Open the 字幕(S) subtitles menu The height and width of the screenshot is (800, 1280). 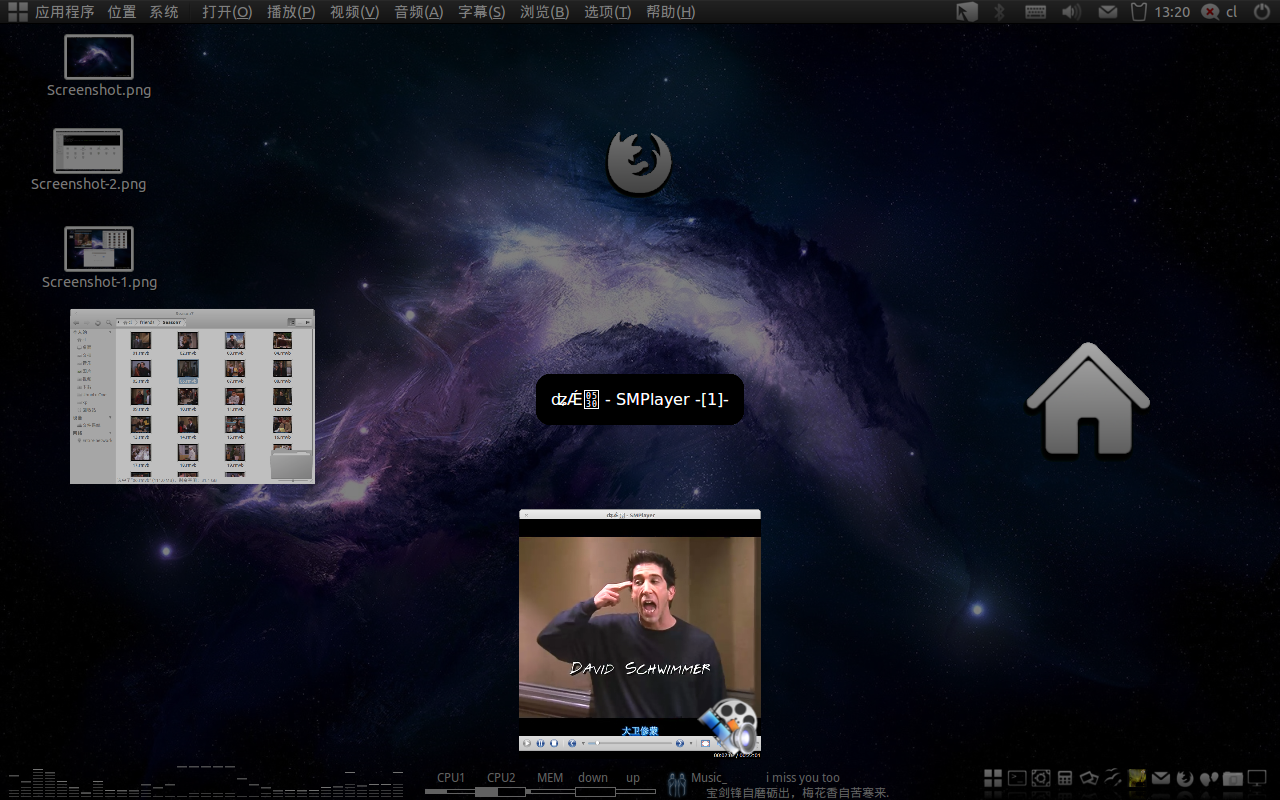coord(482,12)
